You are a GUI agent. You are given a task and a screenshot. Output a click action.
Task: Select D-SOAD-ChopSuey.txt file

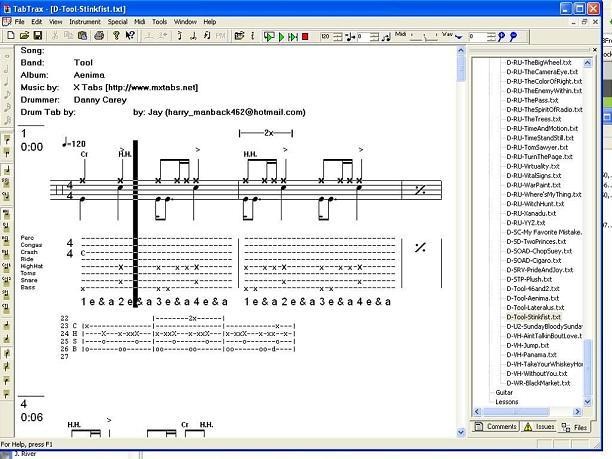[x=539, y=251]
